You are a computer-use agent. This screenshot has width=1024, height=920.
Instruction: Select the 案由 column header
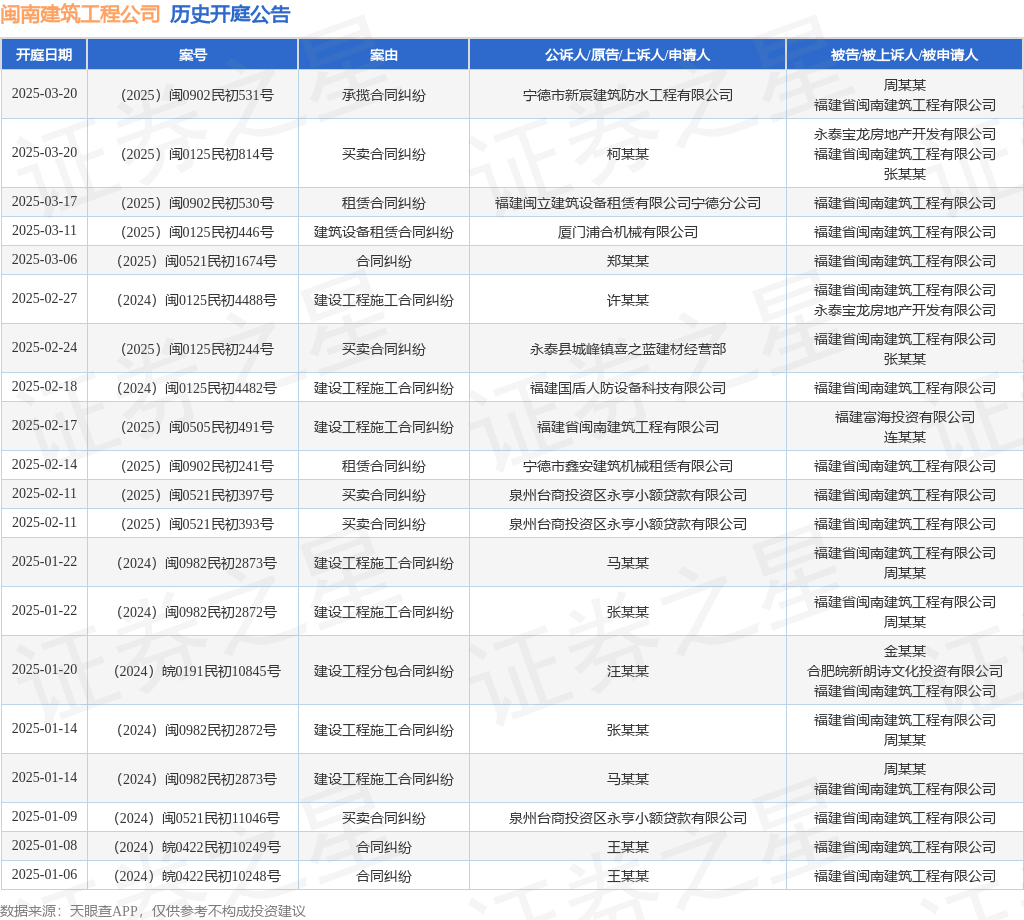click(x=383, y=55)
